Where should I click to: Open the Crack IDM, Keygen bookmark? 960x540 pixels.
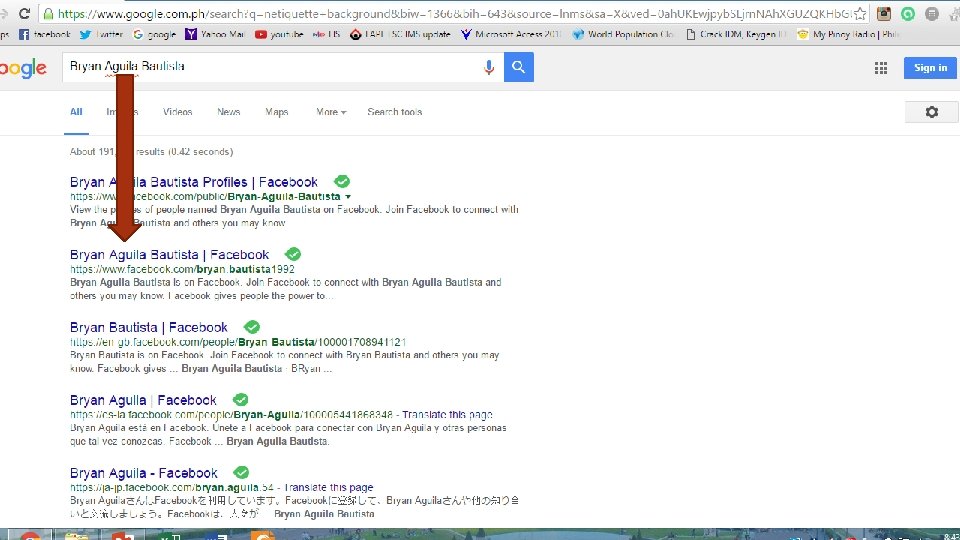pos(736,34)
